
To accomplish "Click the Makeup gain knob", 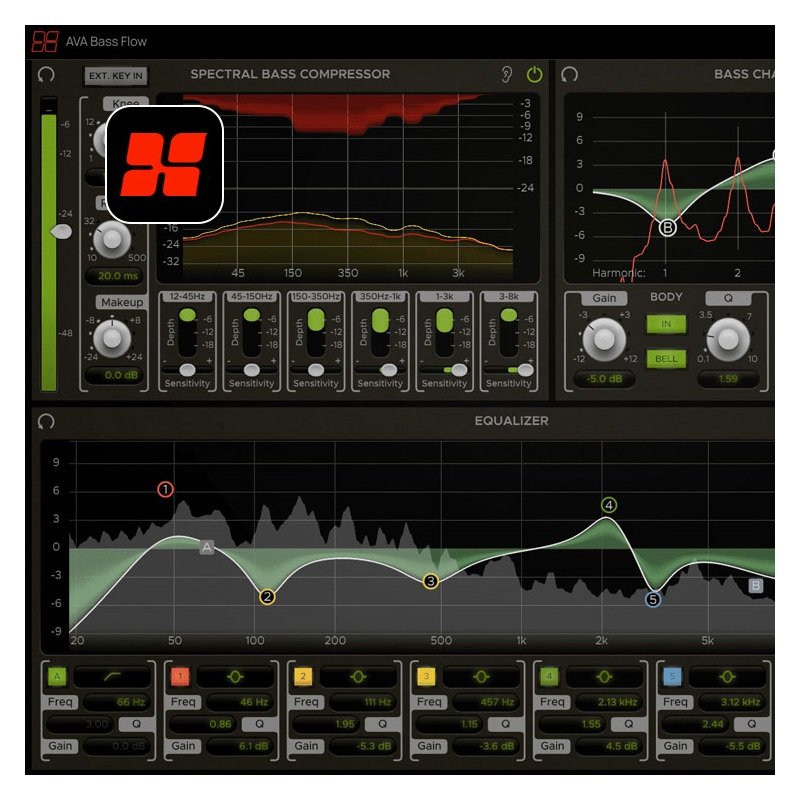I will [x=112, y=338].
